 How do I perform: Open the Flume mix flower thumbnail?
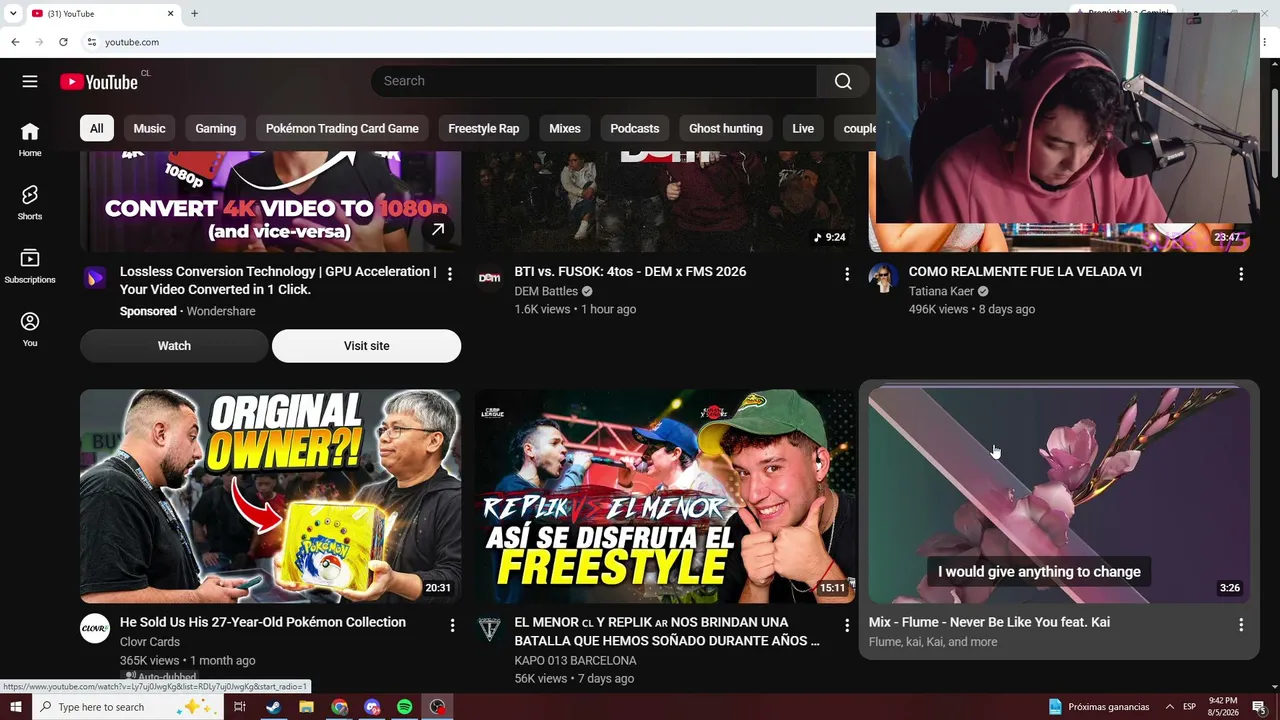[1059, 496]
